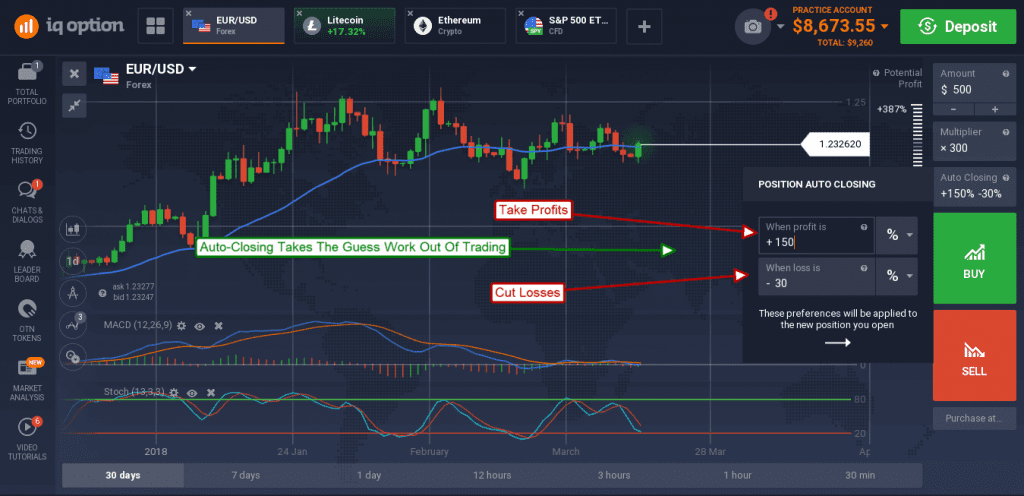Open Leader Board in sidebar
The height and width of the screenshot is (496, 1024).
coord(28,261)
